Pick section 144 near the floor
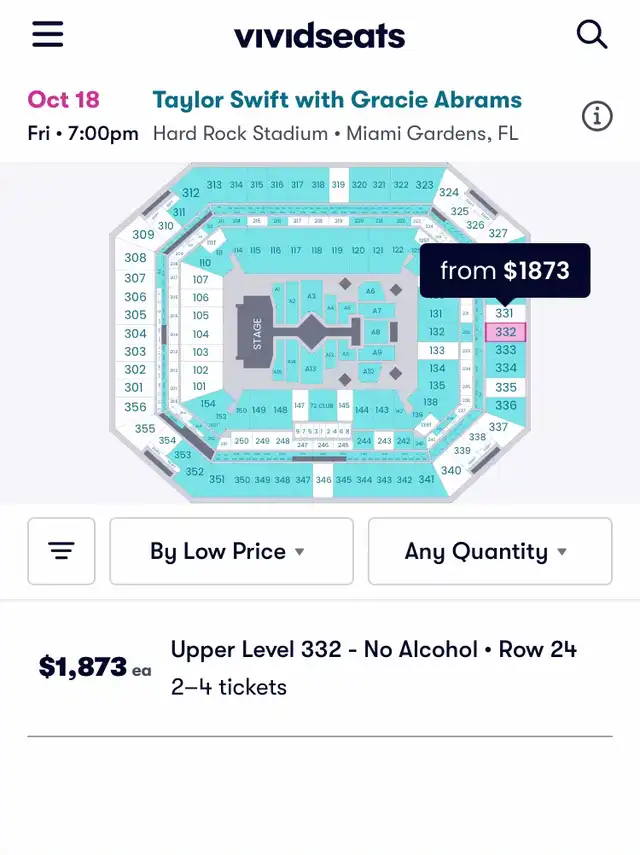 362,410
